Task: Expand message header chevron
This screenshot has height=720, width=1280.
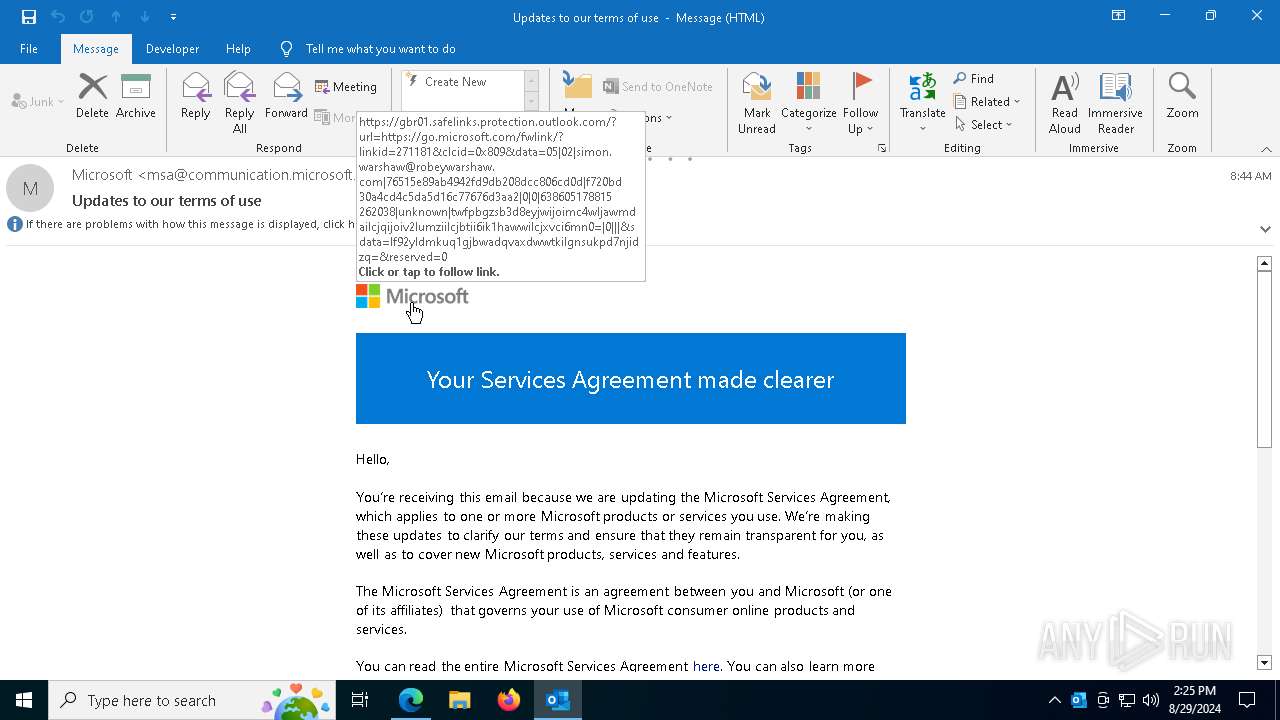Action: click(x=1265, y=229)
